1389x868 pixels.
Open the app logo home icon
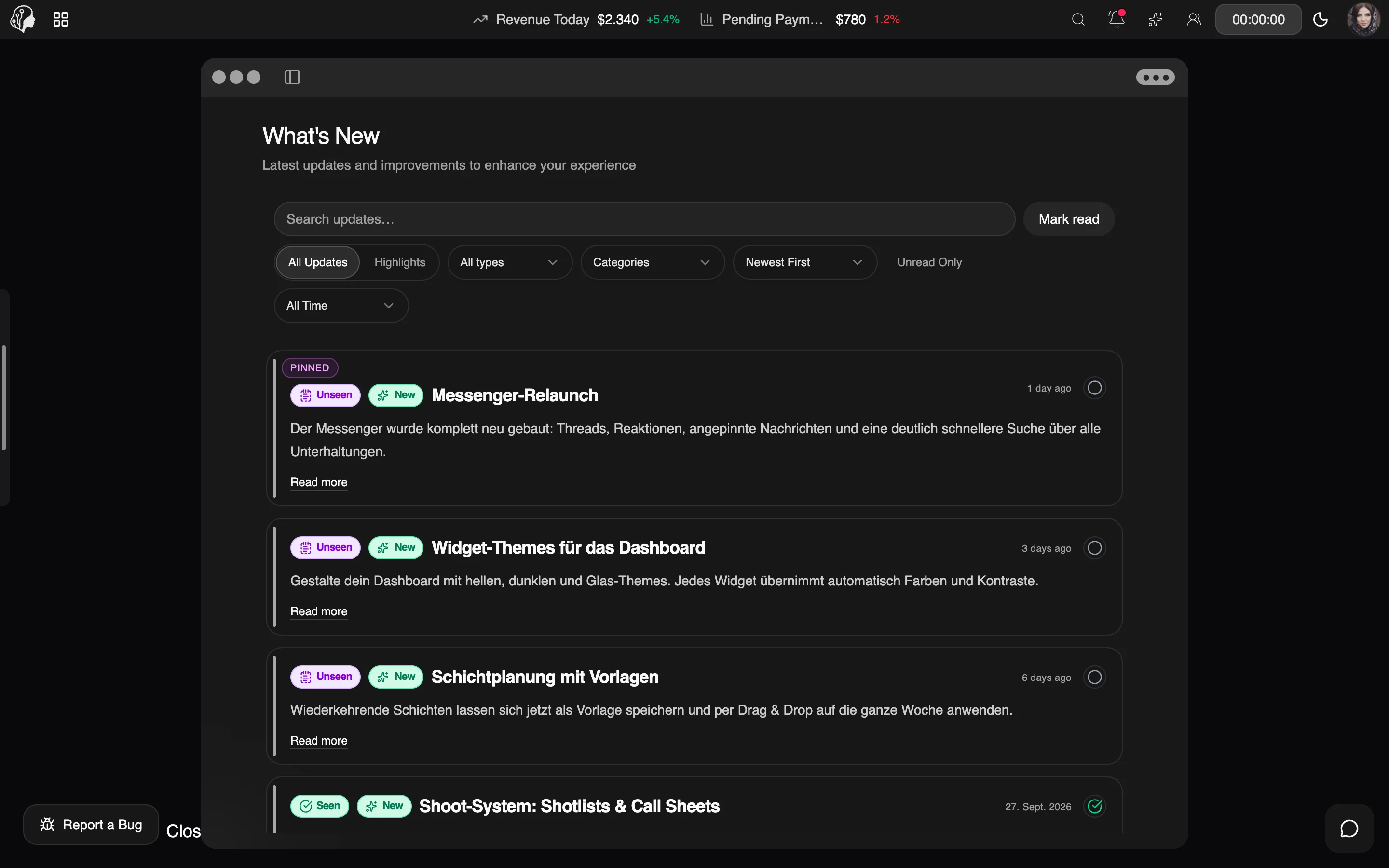[x=23, y=19]
